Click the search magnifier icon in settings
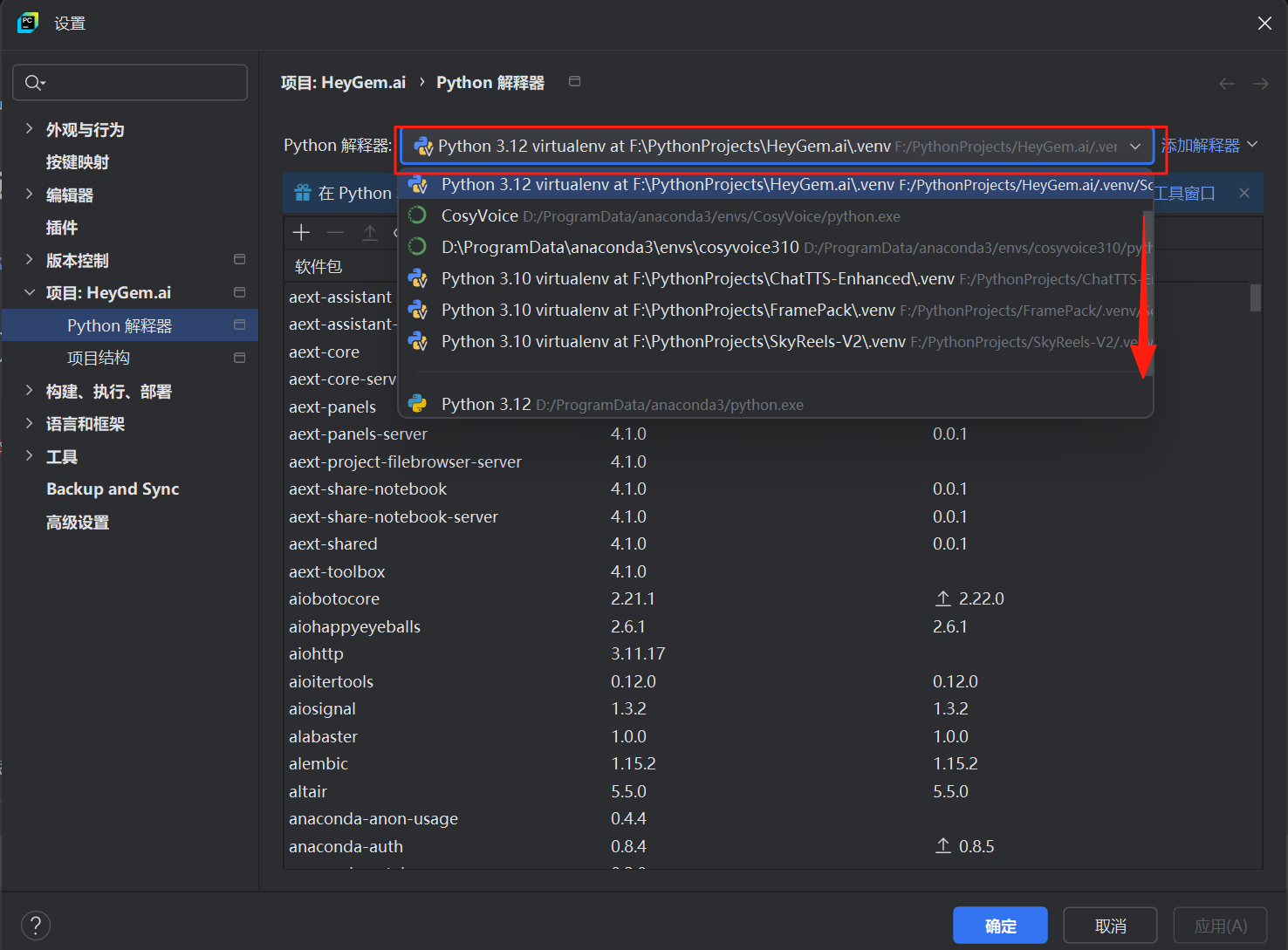The height and width of the screenshot is (950, 1288). tap(35, 83)
